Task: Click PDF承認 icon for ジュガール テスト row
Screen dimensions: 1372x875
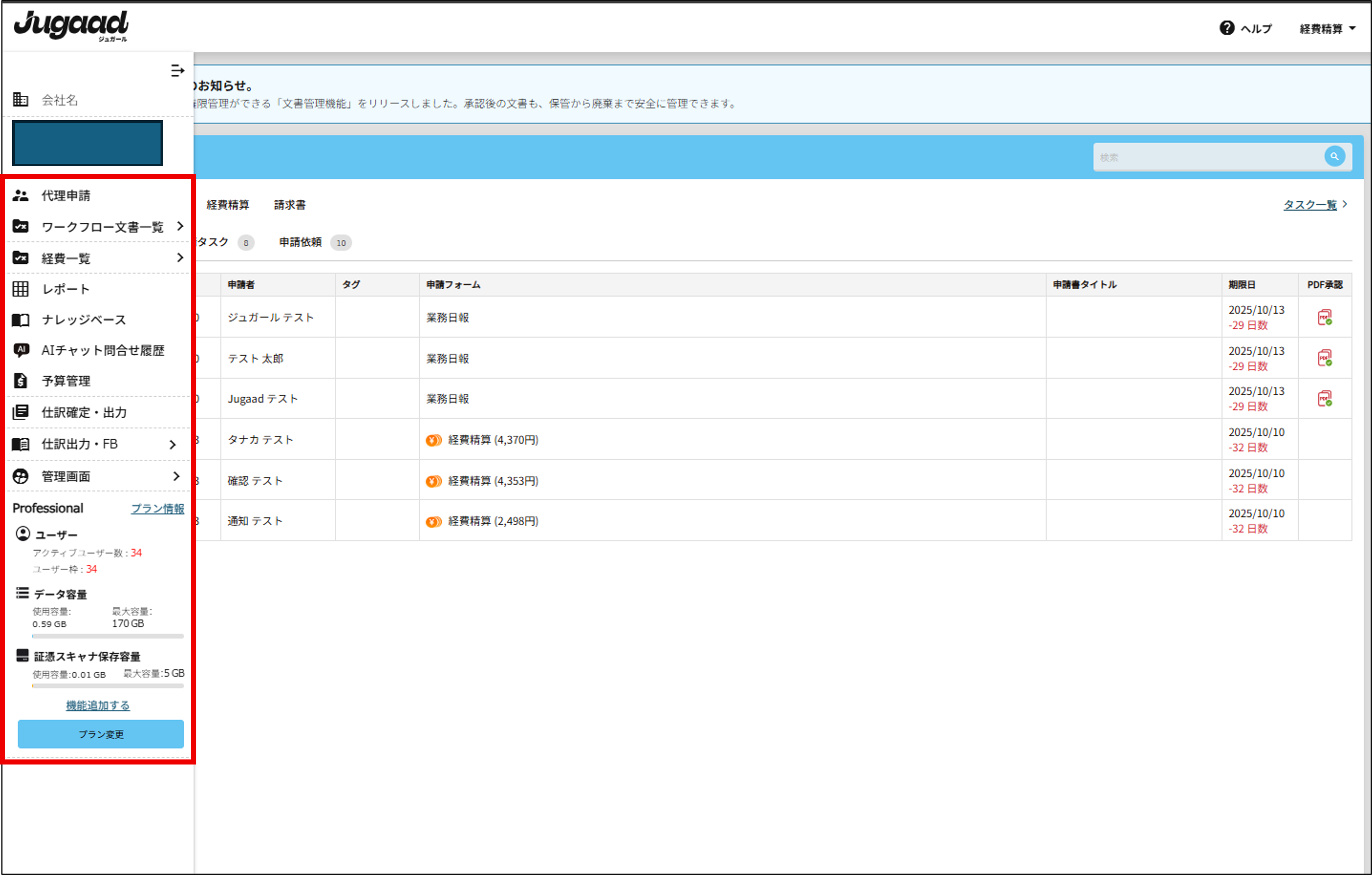Action: click(1325, 317)
